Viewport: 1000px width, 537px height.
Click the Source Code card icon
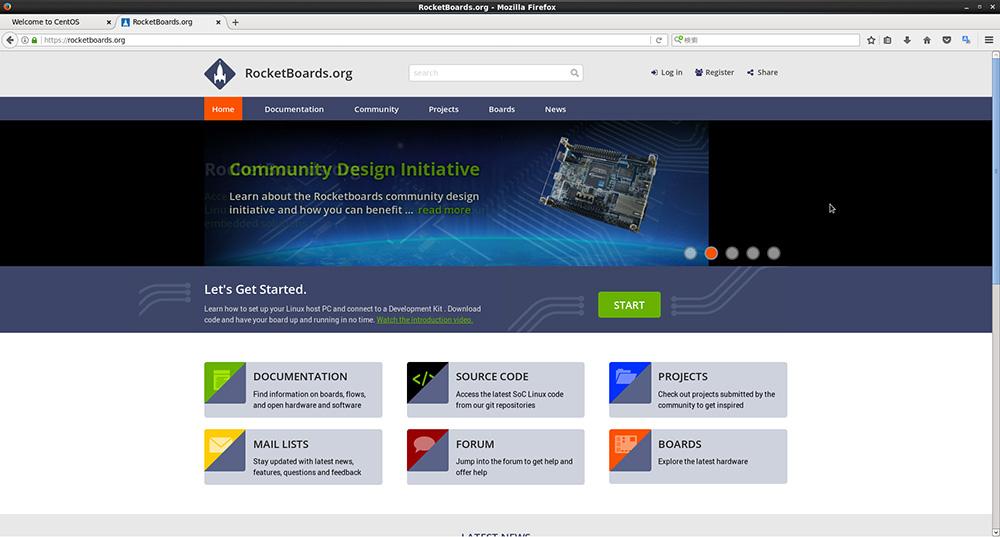click(427, 383)
